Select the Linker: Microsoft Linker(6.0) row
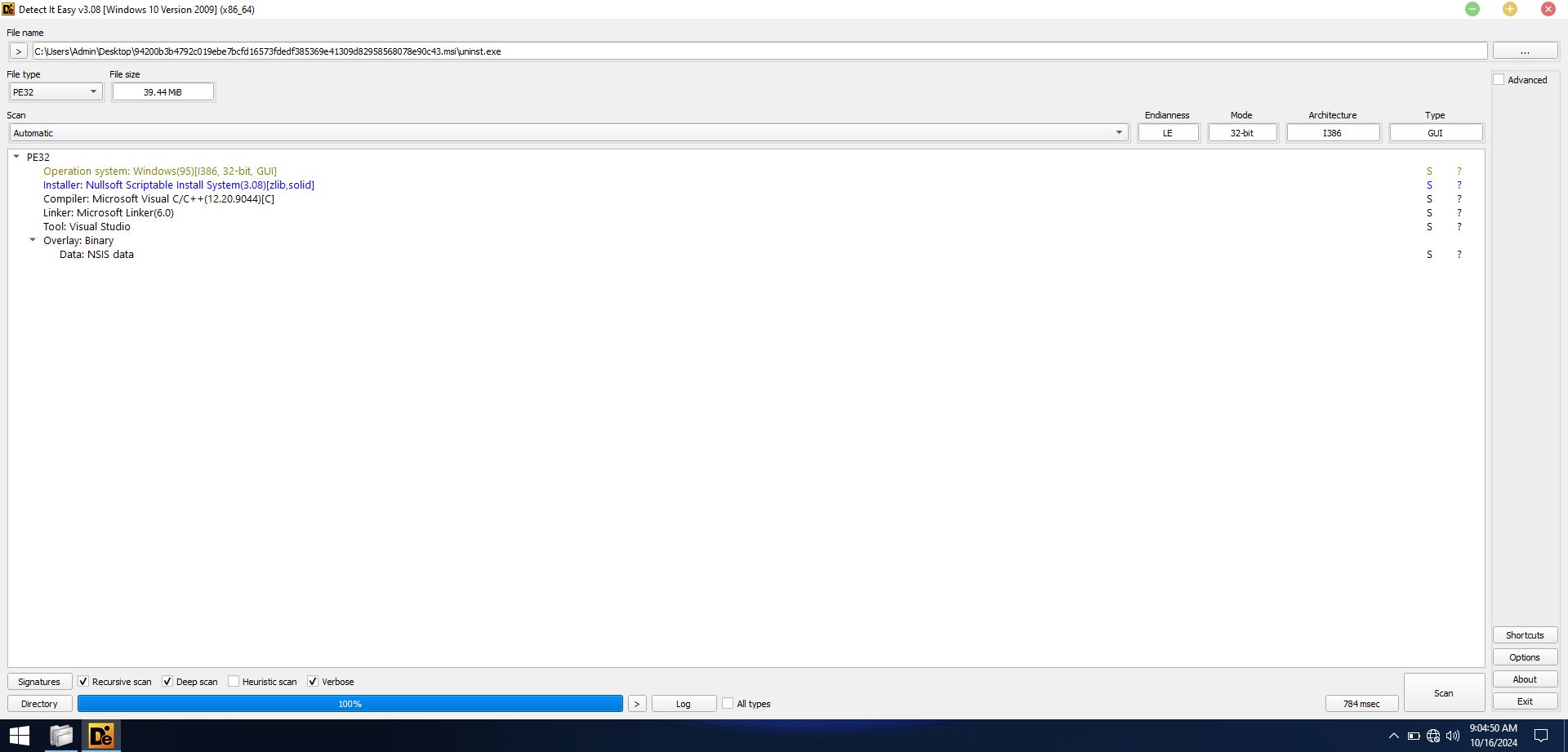 tap(109, 213)
